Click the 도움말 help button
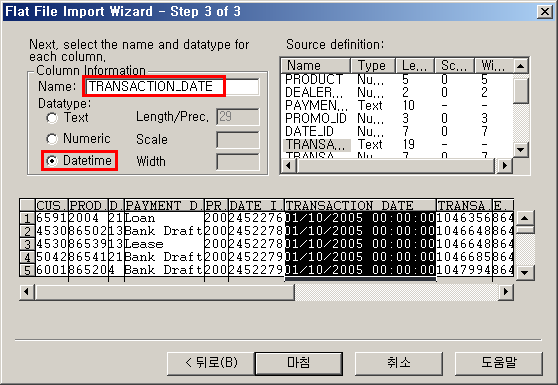The image size is (558, 385). [499, 363]
